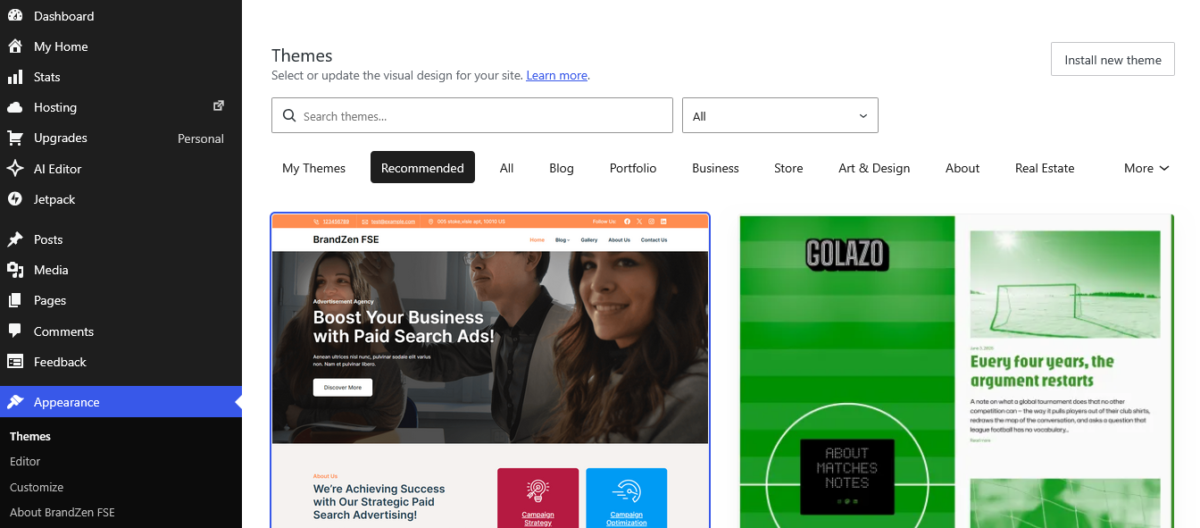Click the Themes page heading
This screenshot has width=1200, height=528.
(302, 56)
